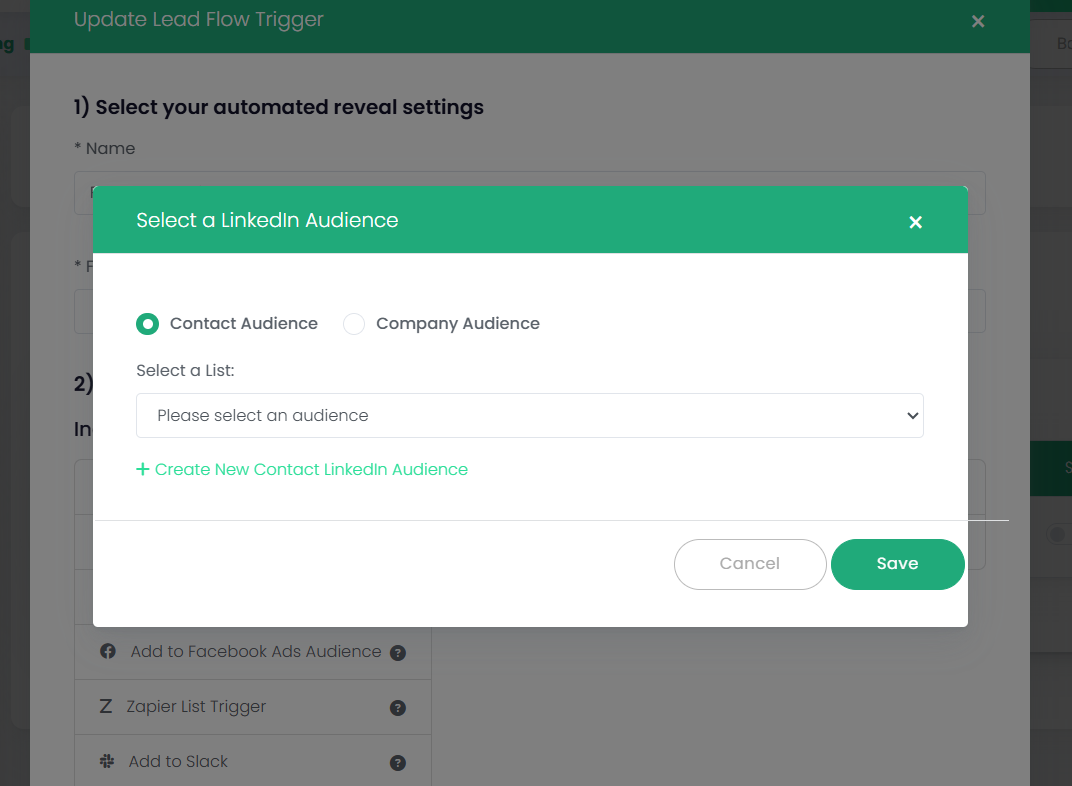Click the Slack logo icon
This screenshot has width=1072, height=786.
pos(107,762)
